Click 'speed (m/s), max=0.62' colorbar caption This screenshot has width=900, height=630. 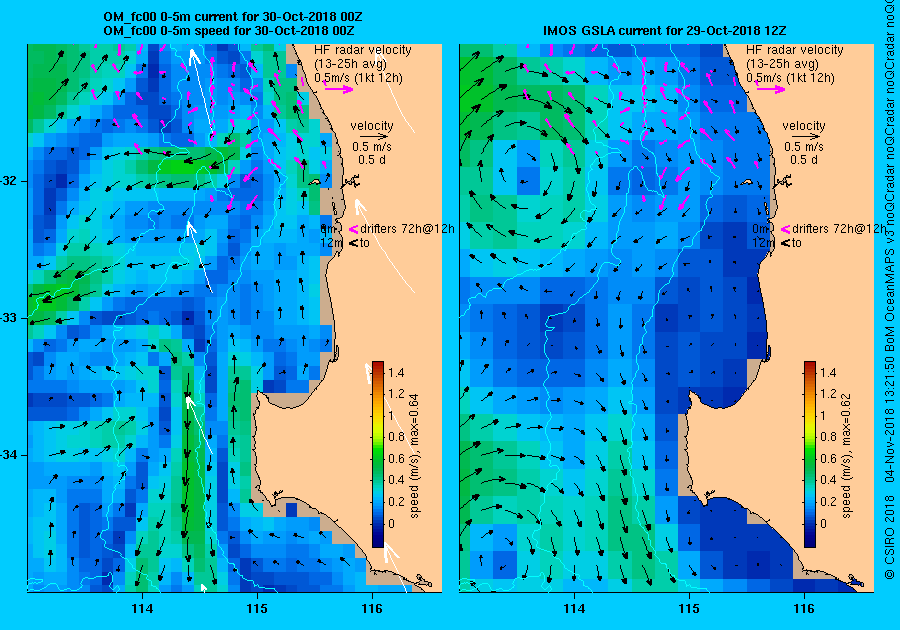846,456
